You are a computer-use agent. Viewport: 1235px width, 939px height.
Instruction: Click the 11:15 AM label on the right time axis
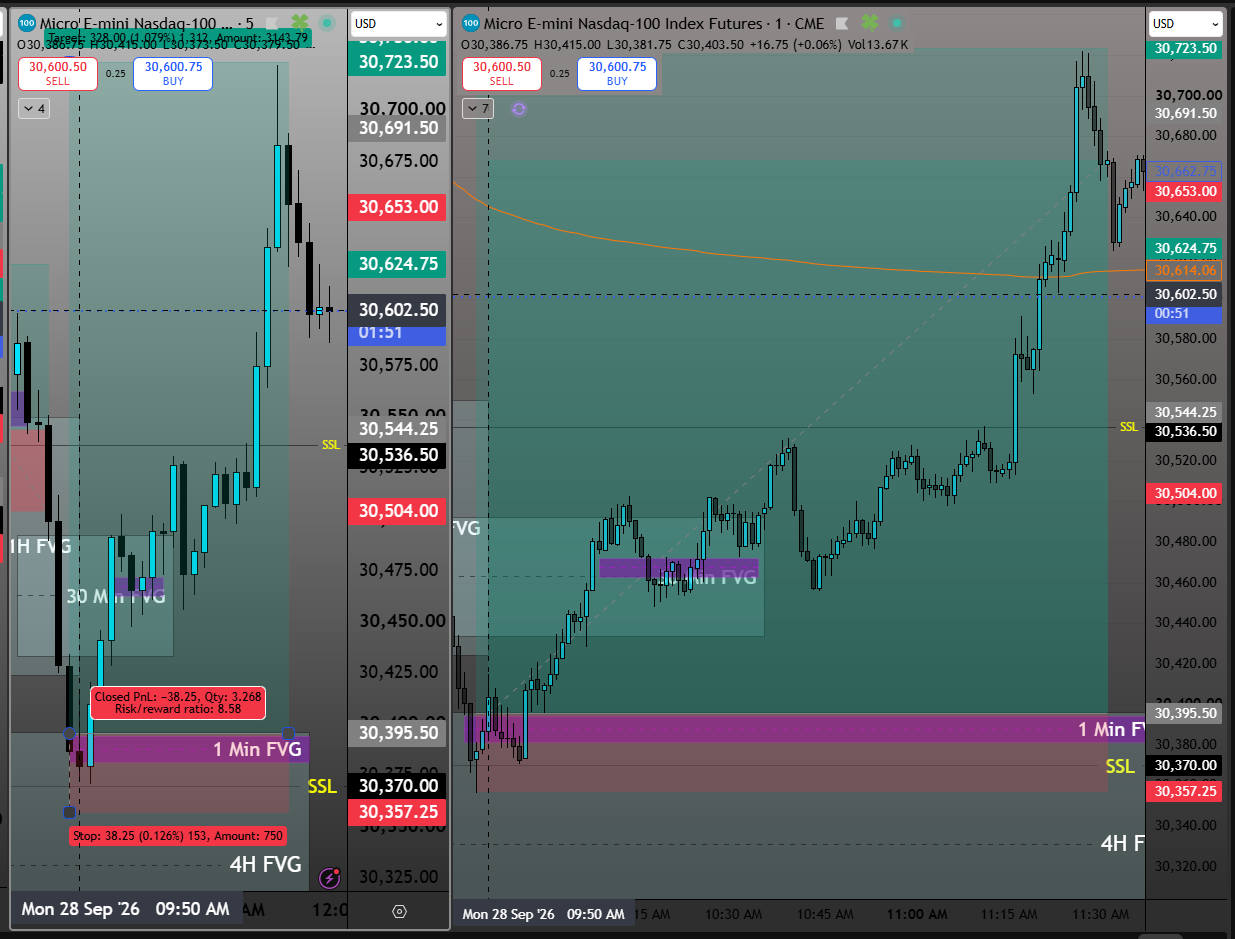(1008, 914)
